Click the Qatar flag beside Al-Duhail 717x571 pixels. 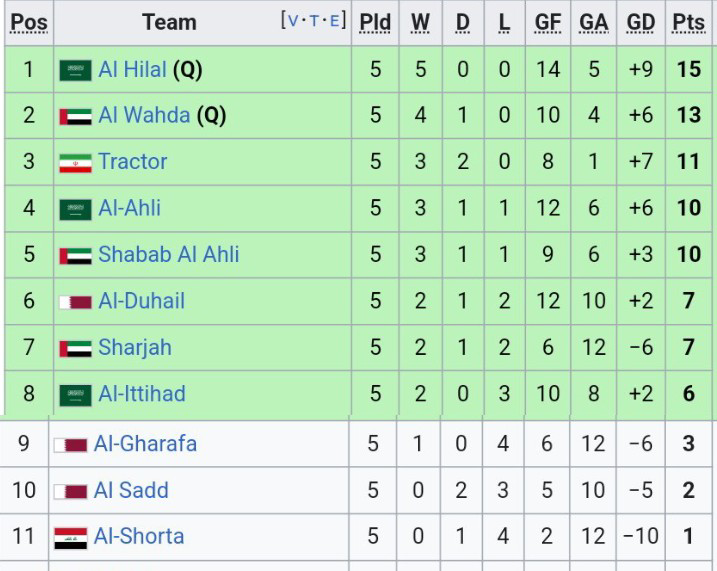75,301
